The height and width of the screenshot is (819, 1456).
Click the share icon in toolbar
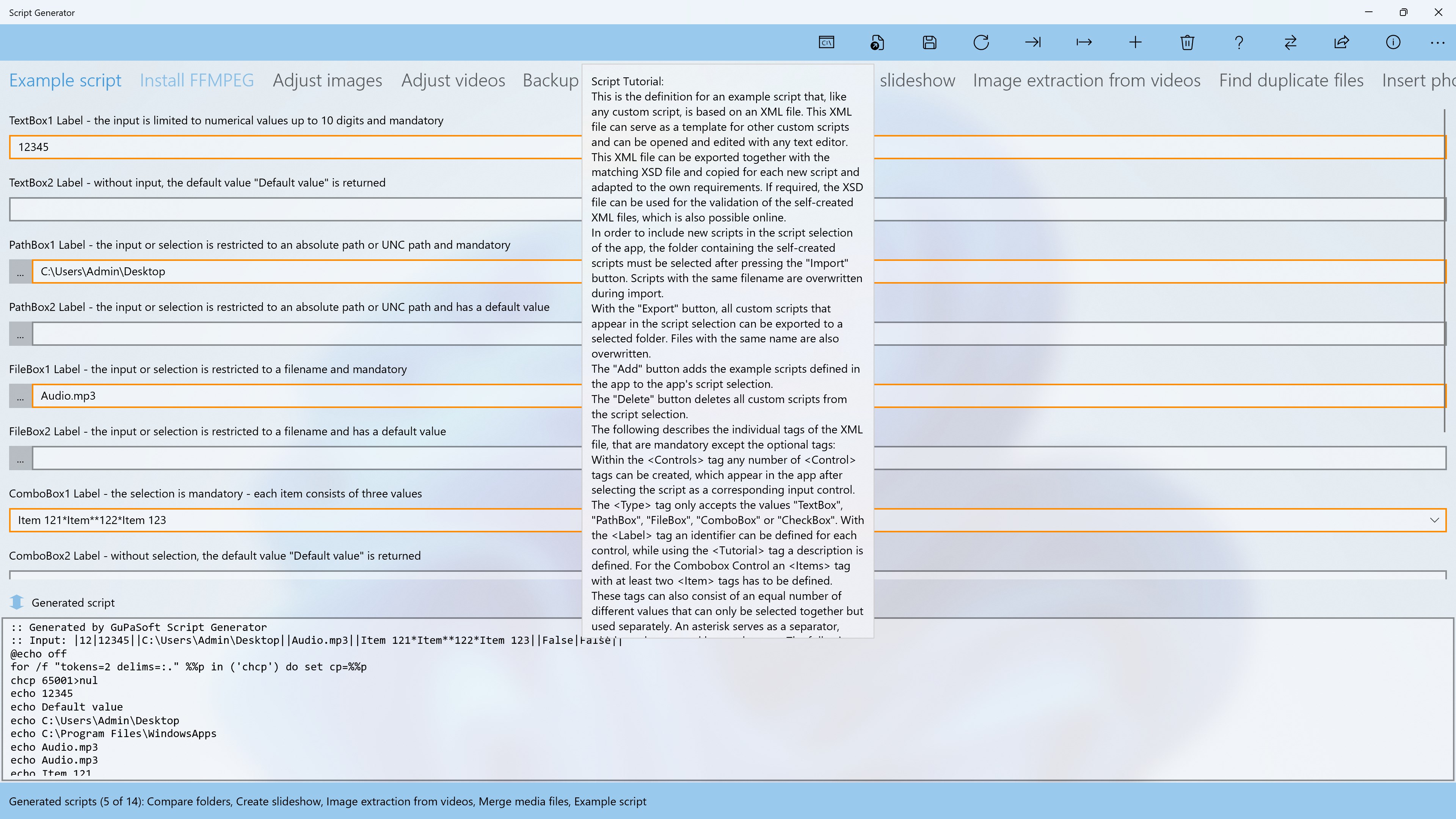point(1342,42)
